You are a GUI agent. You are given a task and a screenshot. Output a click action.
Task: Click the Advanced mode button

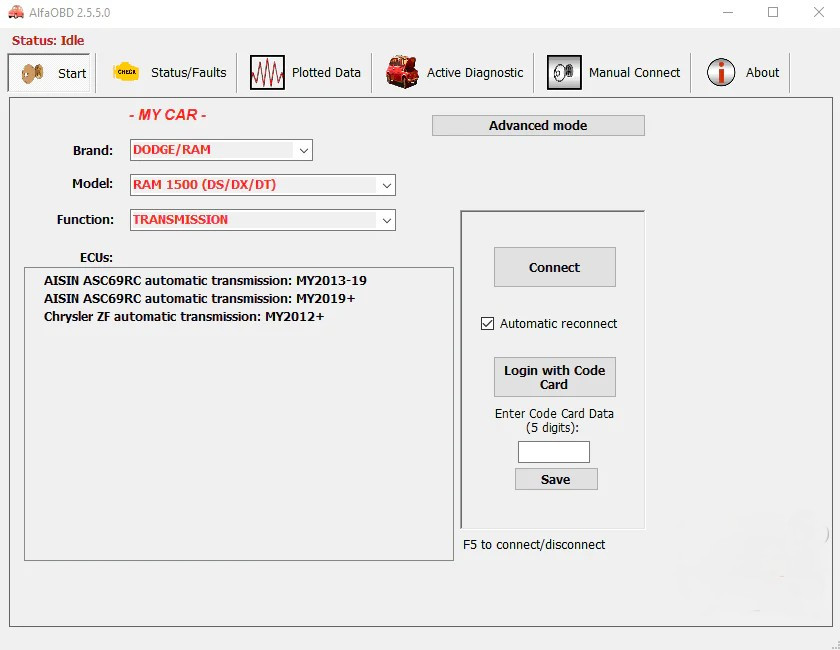pos(538,126)
